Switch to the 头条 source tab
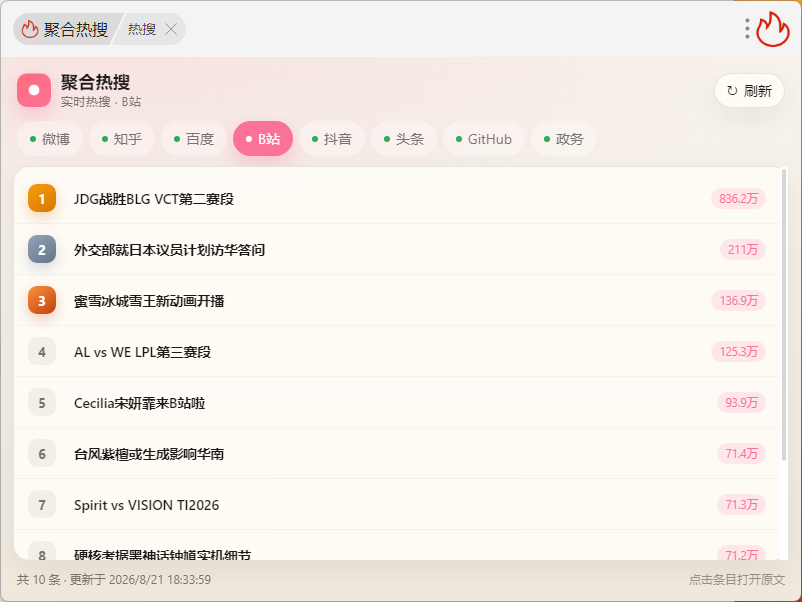Viewport: 802px width, 602px height. tap(404, 139)
